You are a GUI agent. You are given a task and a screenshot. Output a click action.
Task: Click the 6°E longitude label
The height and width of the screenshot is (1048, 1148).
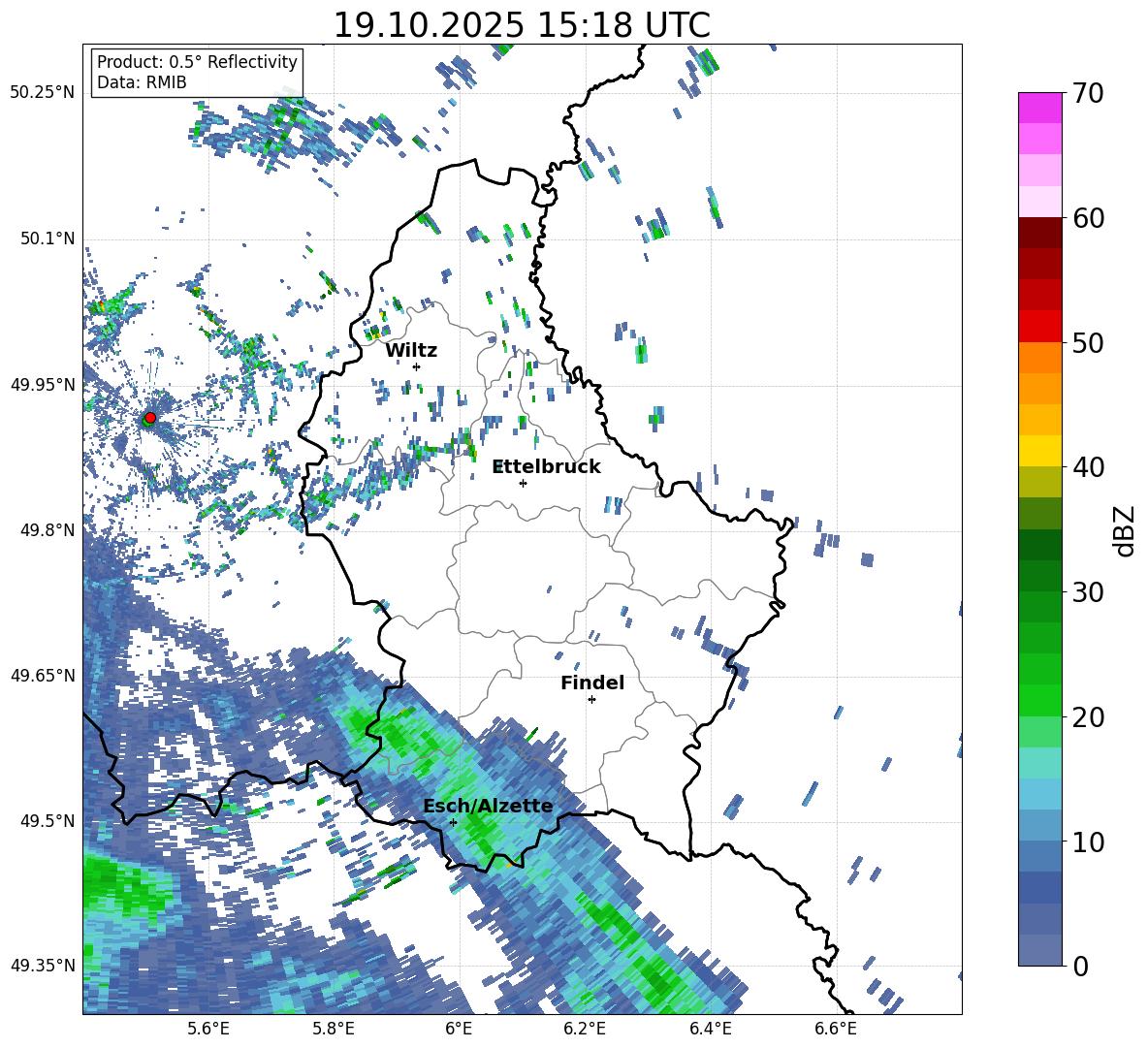pos(459,1030)
